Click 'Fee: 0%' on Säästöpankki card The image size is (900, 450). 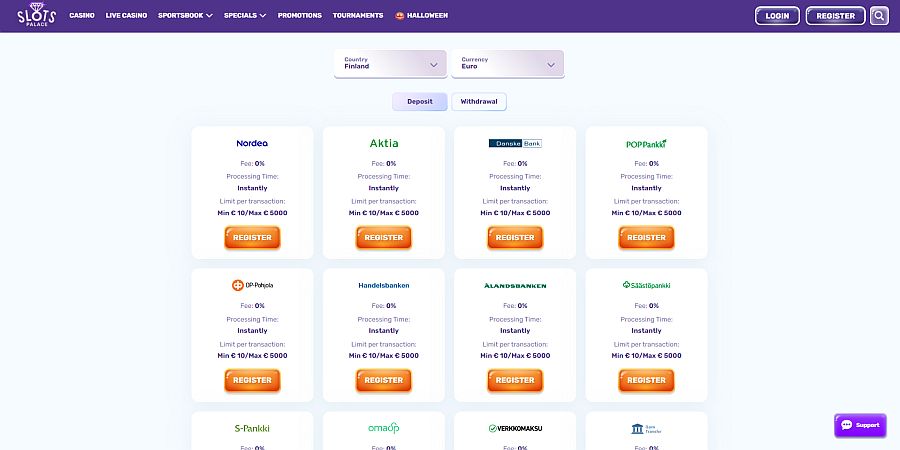coord(646,306)
